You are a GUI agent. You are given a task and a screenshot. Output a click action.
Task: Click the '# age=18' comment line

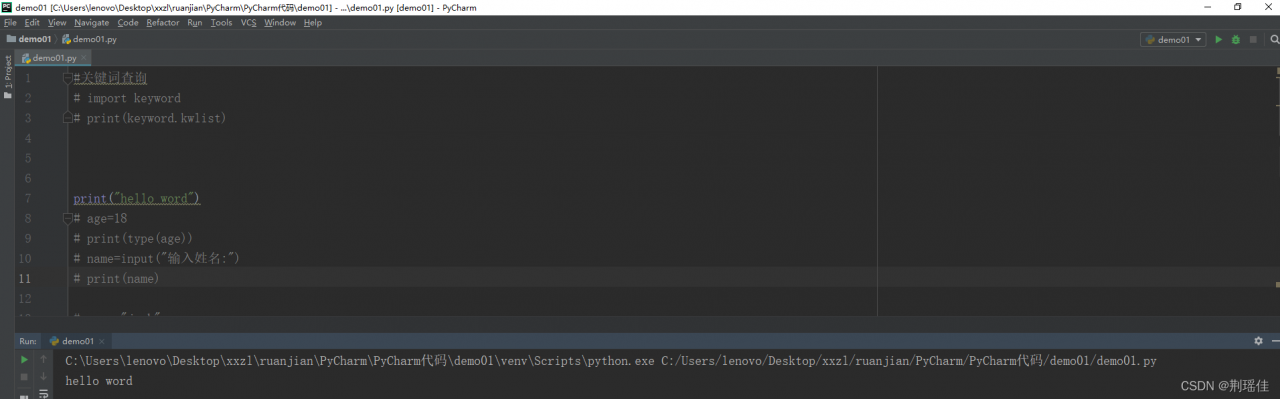pyautogui.click(x=100, y=218)
